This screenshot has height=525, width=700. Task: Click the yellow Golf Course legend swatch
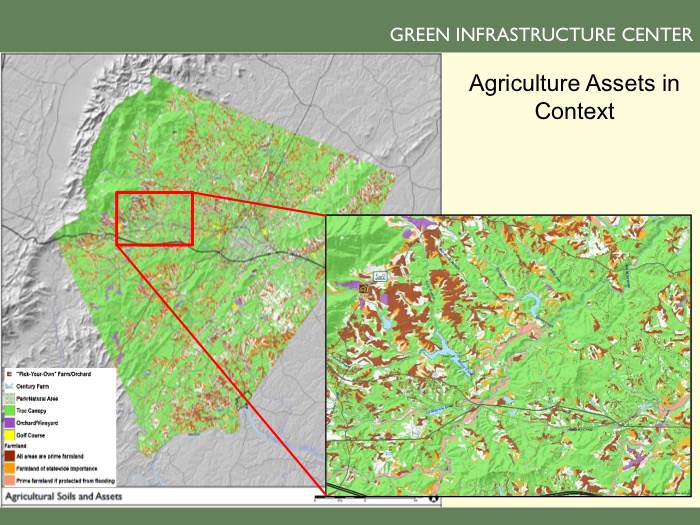pos(8,435)
